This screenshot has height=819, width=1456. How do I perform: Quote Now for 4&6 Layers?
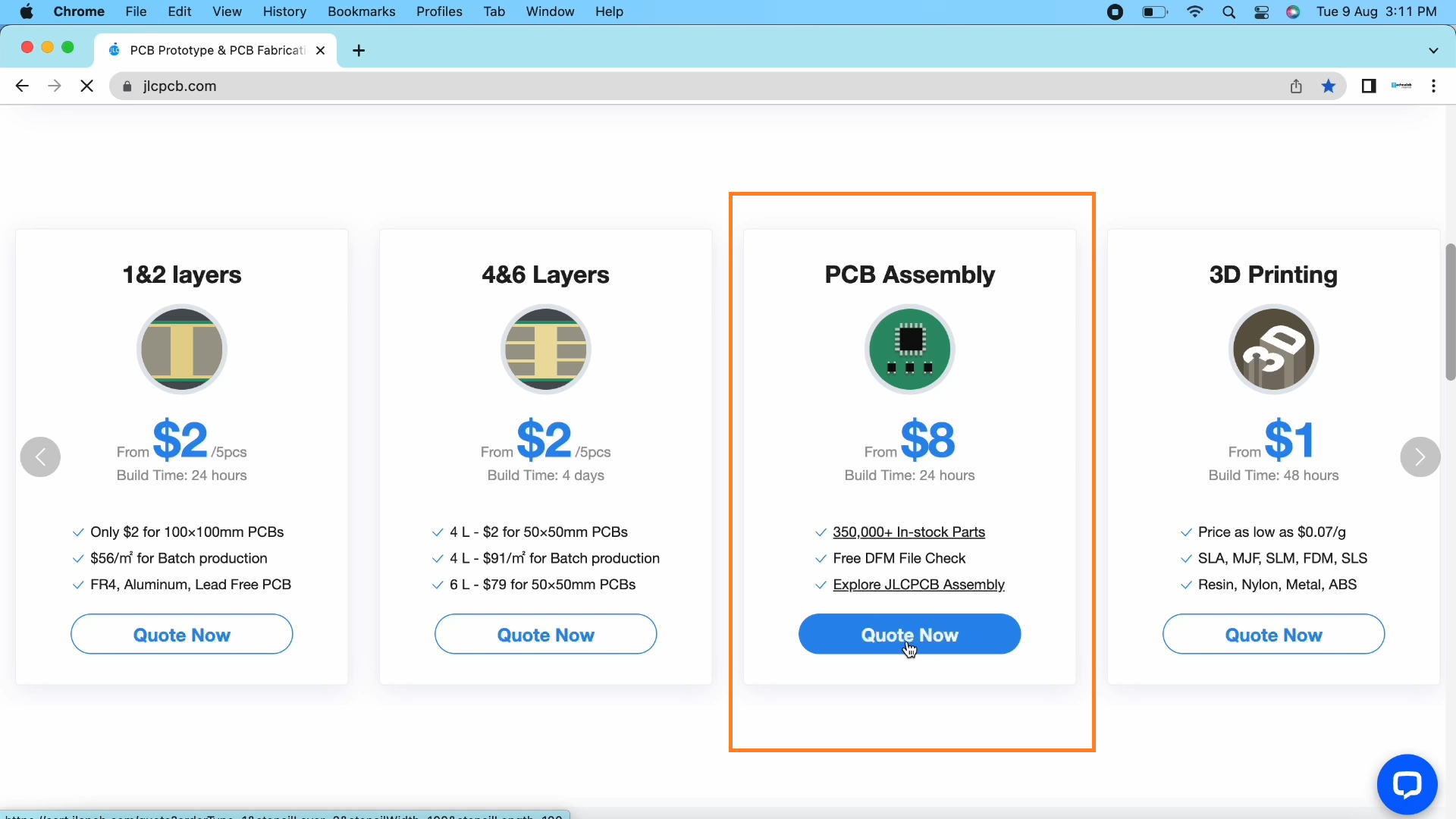[546, 635]
